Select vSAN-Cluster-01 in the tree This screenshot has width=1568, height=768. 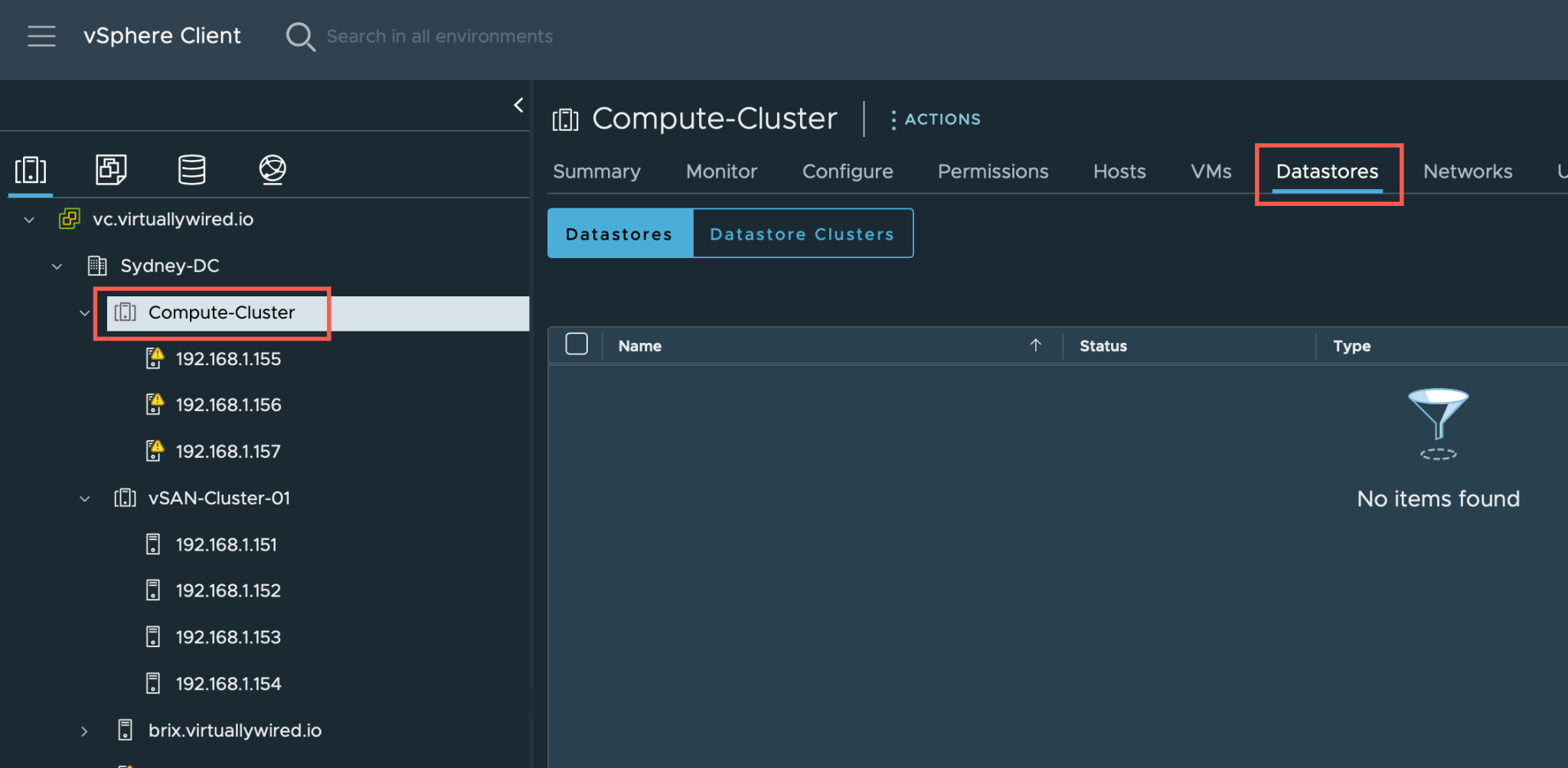click(219, 498)
